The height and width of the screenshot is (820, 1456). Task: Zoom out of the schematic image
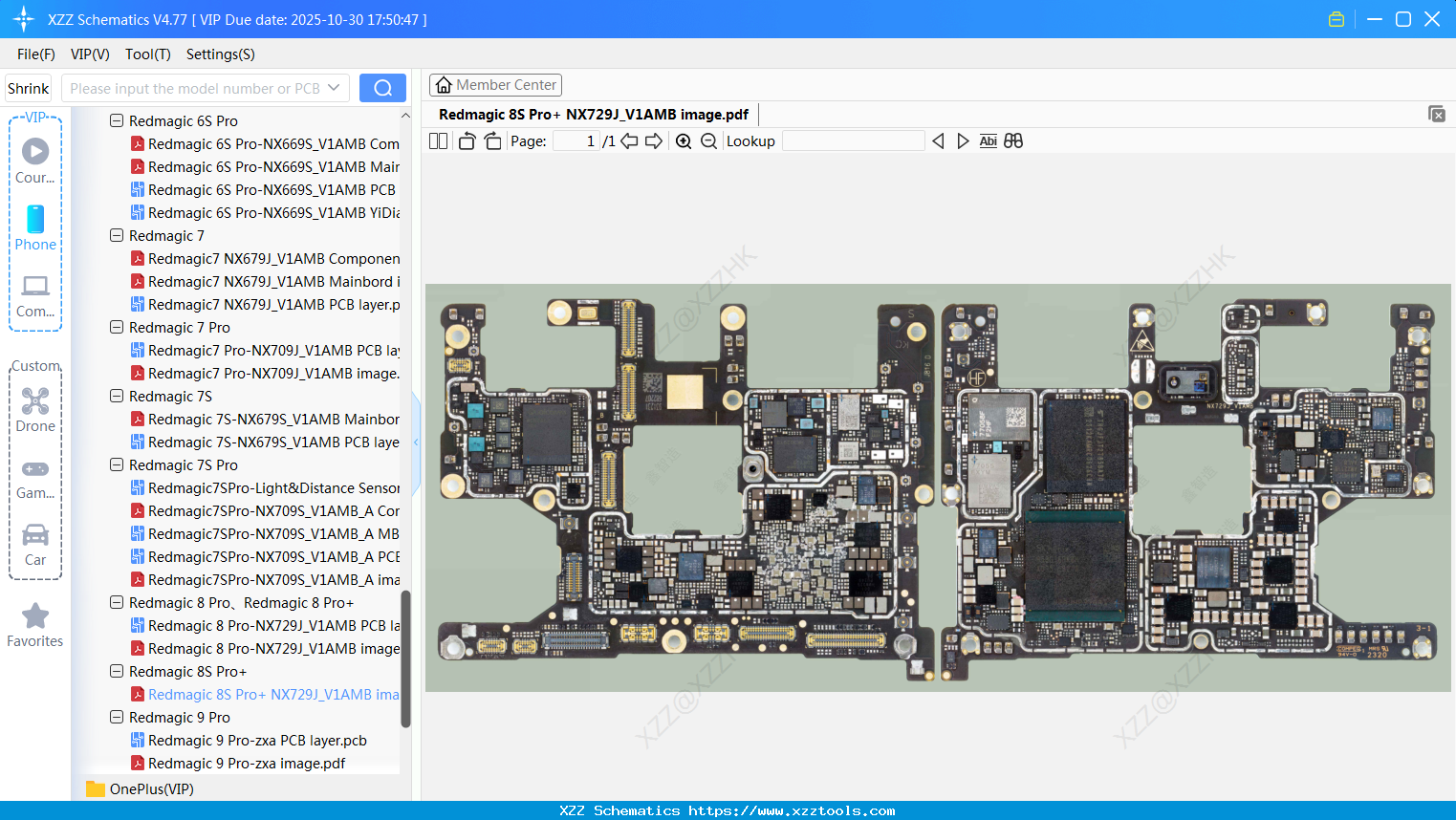708,140
